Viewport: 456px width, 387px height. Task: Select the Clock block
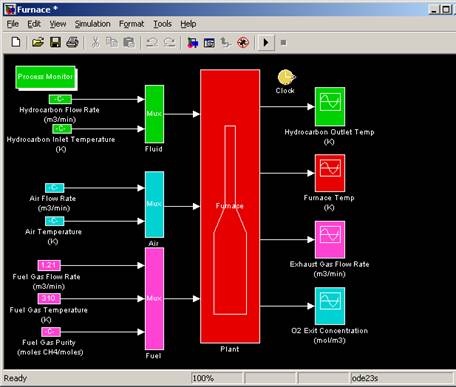(286, 77)
